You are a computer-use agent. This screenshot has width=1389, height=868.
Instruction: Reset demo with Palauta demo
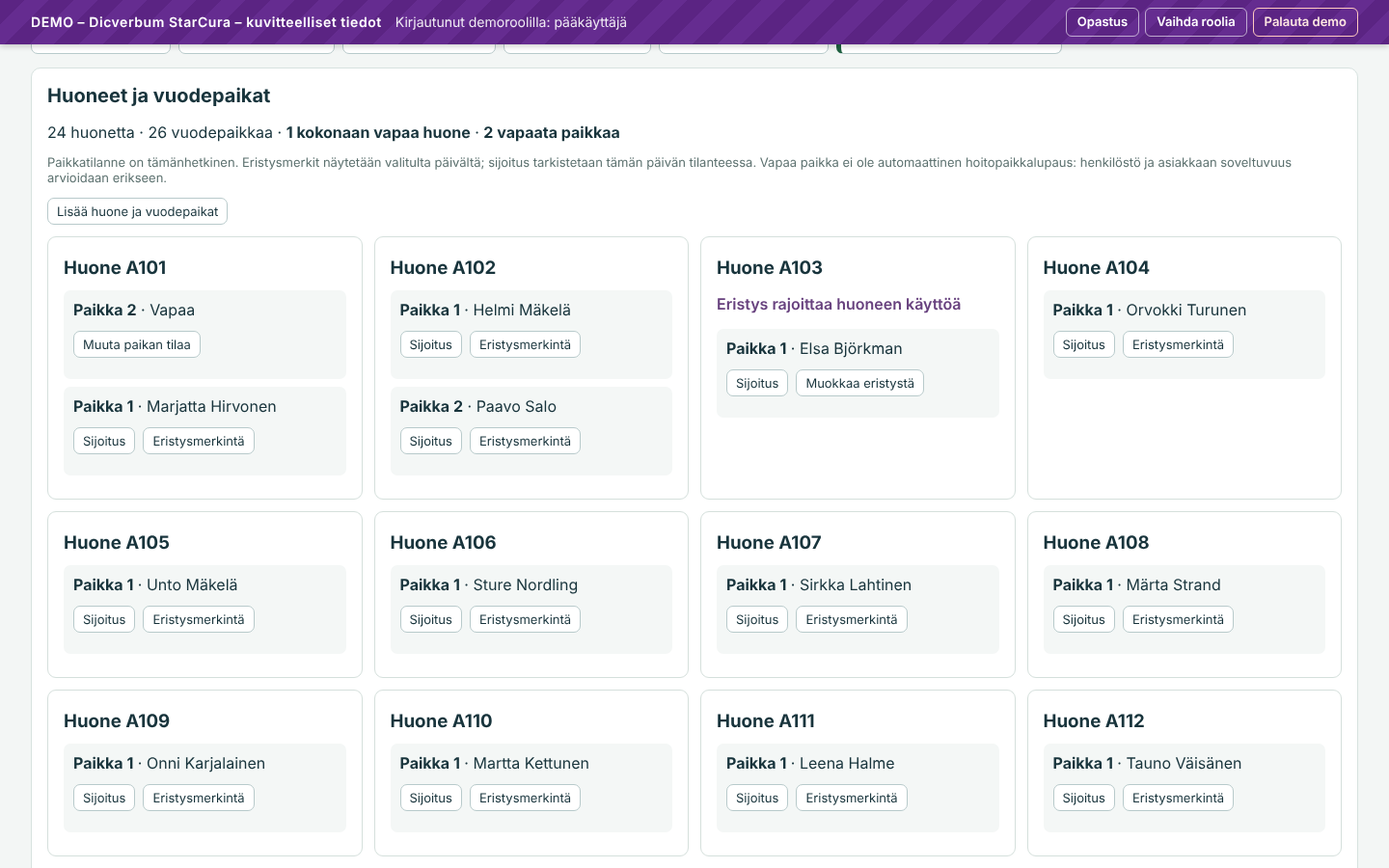[x=1305, y=22]
